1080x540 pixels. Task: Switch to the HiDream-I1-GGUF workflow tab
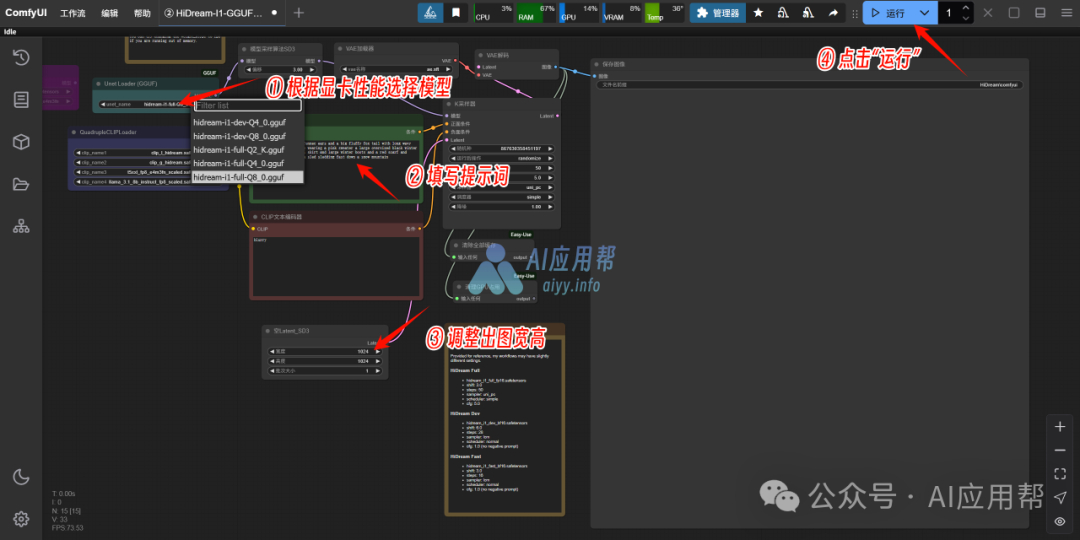point(221,12)
